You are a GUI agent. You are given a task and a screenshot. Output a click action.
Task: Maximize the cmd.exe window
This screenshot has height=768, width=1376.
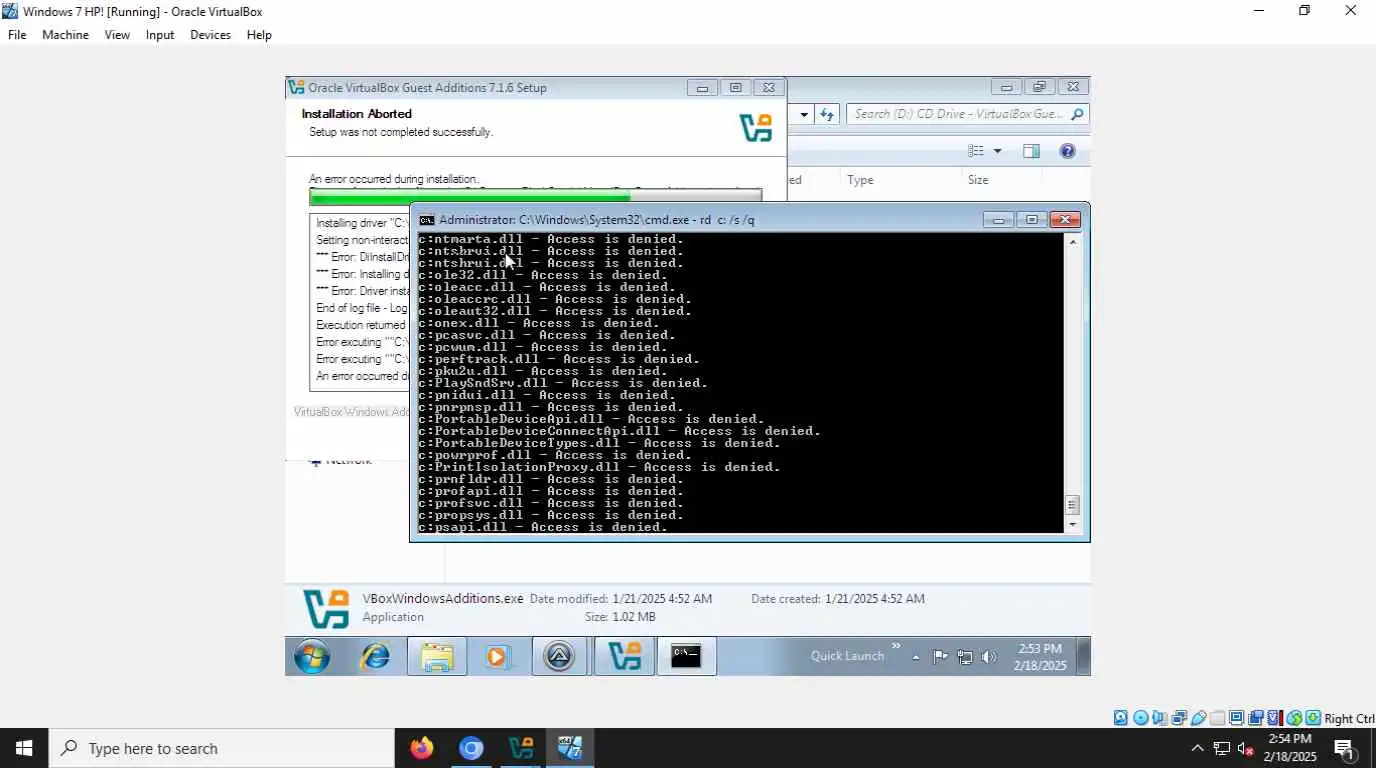(x=1031, y=220)
